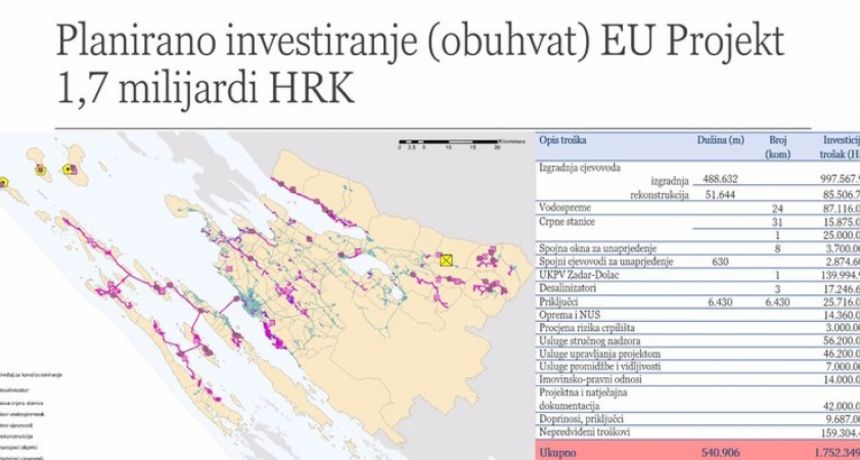The width and height of the screenshot is (860, 460).
Task: Click 'Procjena rizika crpilišta' row label
Action: click(588, 328)
